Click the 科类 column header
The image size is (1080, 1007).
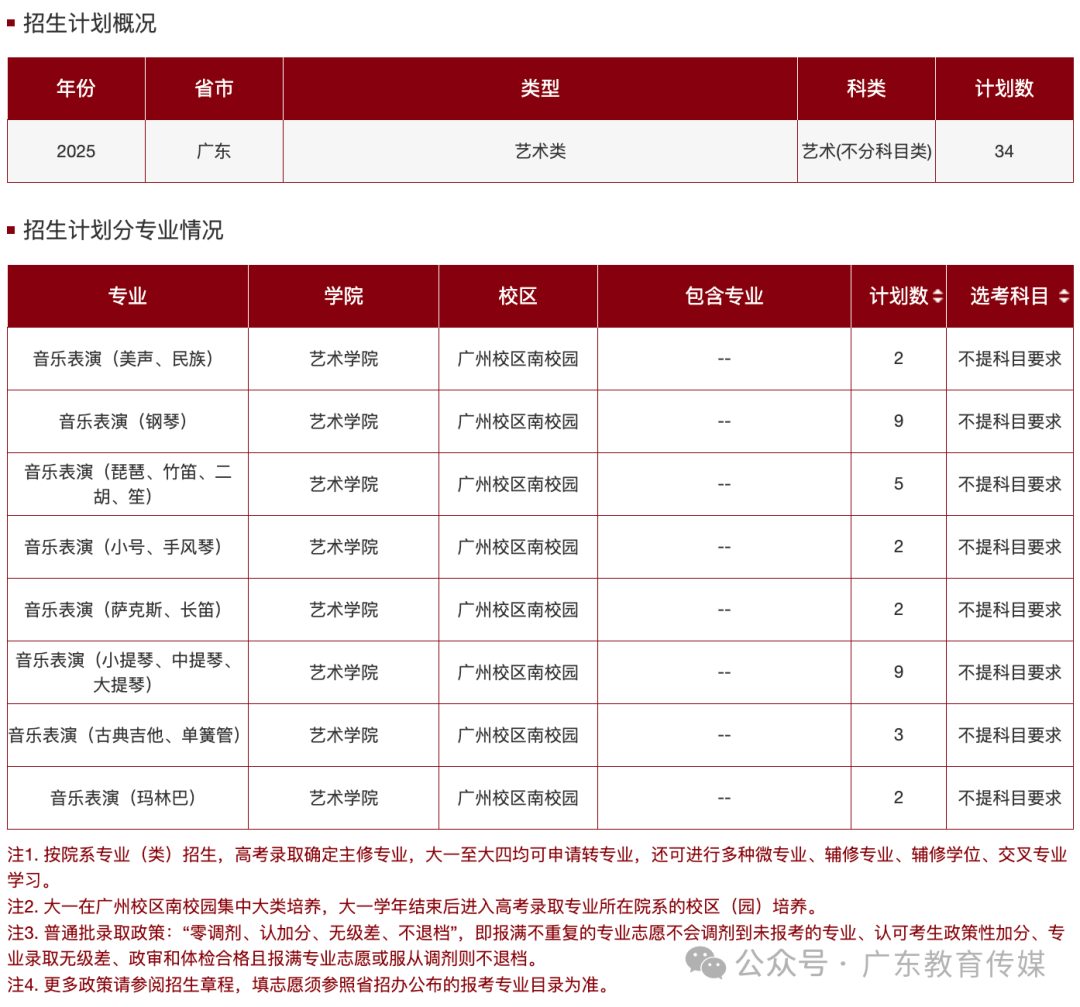tap(866, 89)
